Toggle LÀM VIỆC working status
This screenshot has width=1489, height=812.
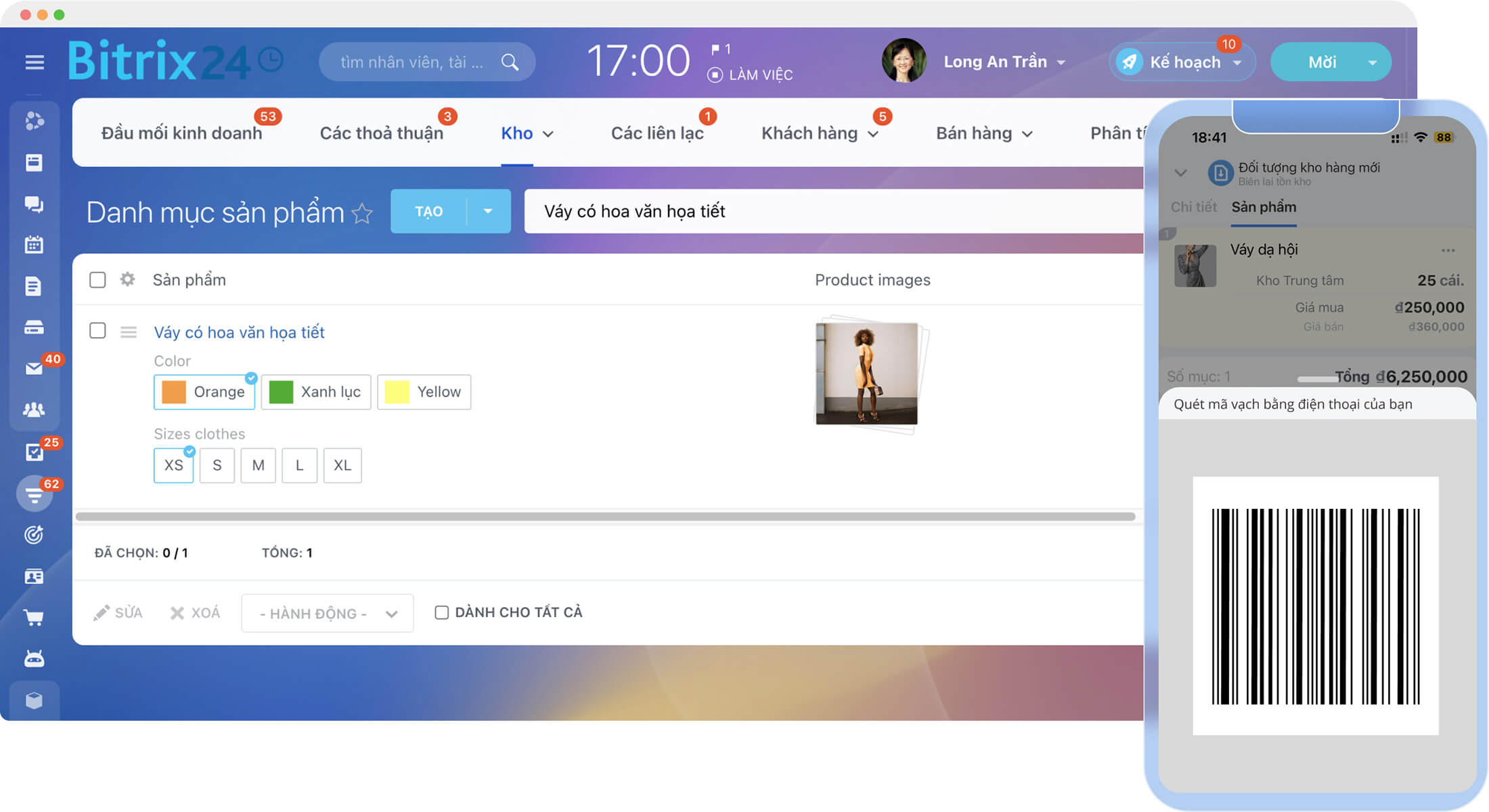[750, 74]
